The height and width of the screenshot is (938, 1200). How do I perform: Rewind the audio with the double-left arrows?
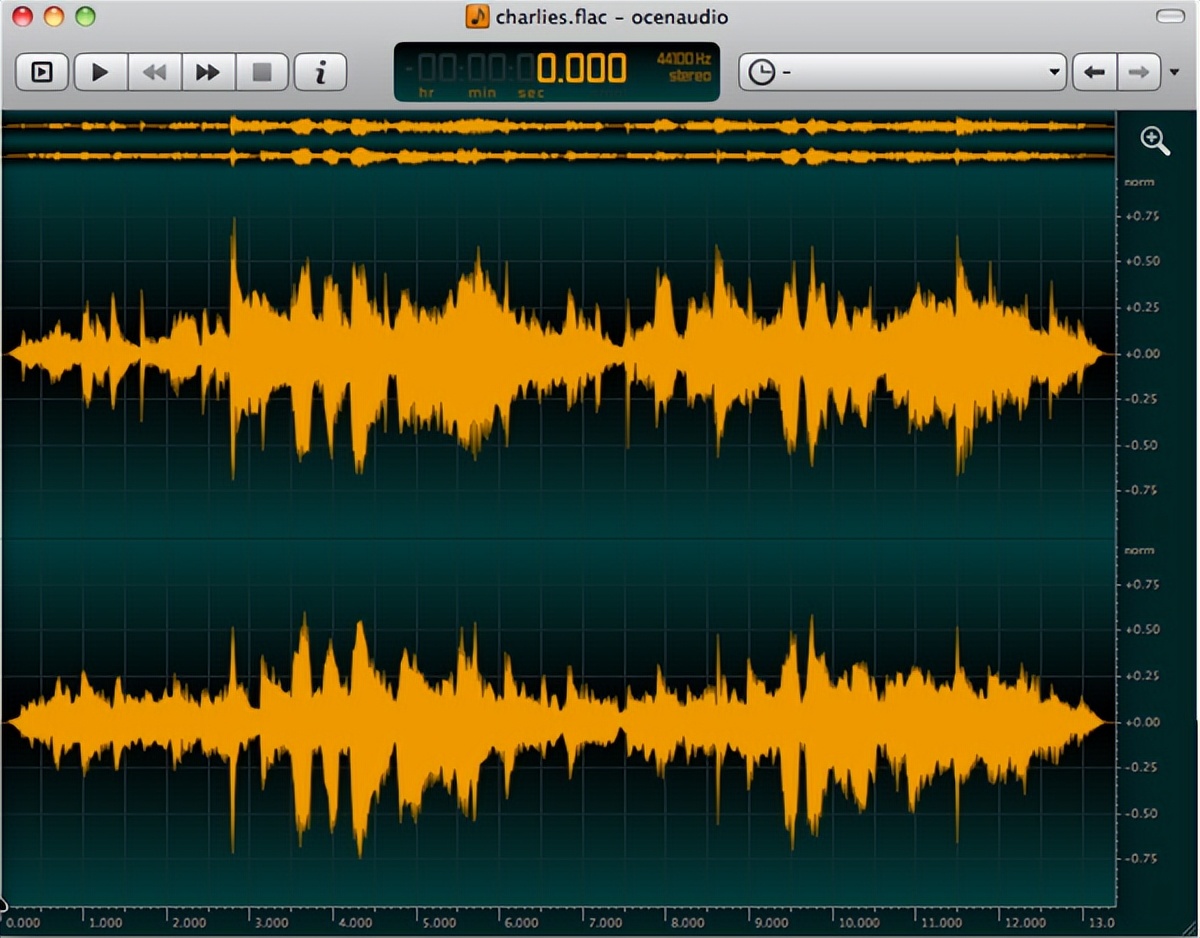[154, 73]
